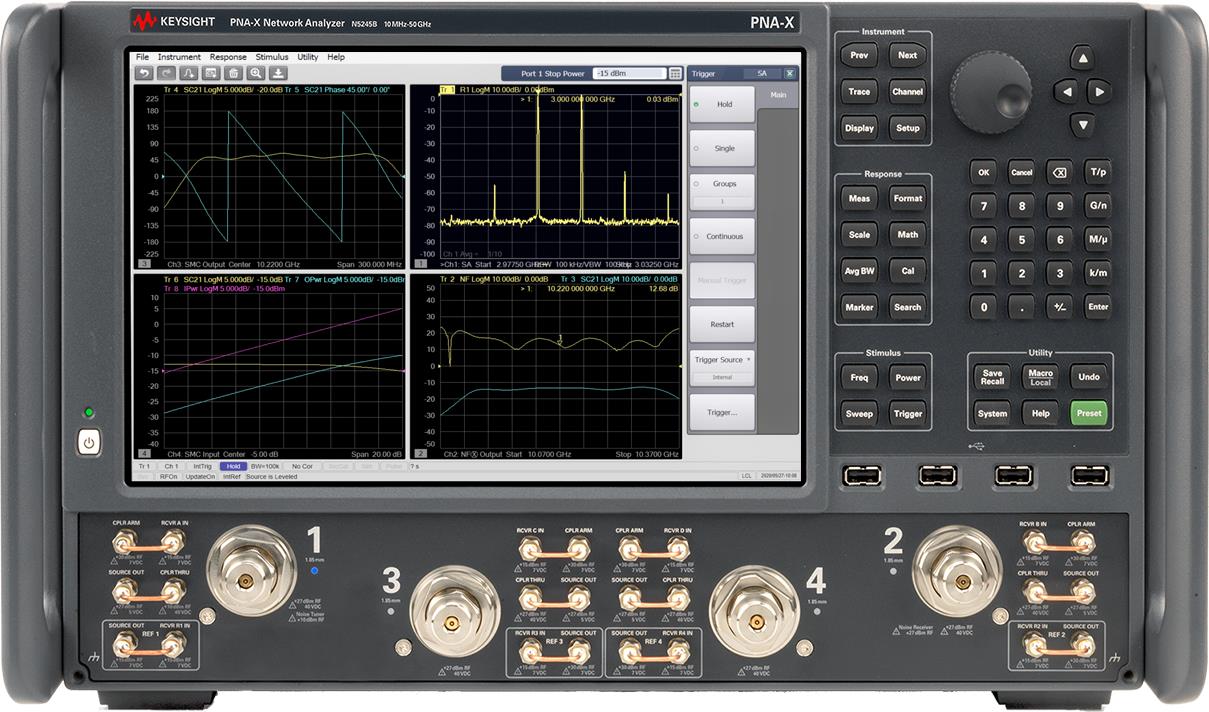Viewport: 1209px width, 712px height.
Task: Click the trash delete icon in the toolbar
Action: click(x=233, y=73)
